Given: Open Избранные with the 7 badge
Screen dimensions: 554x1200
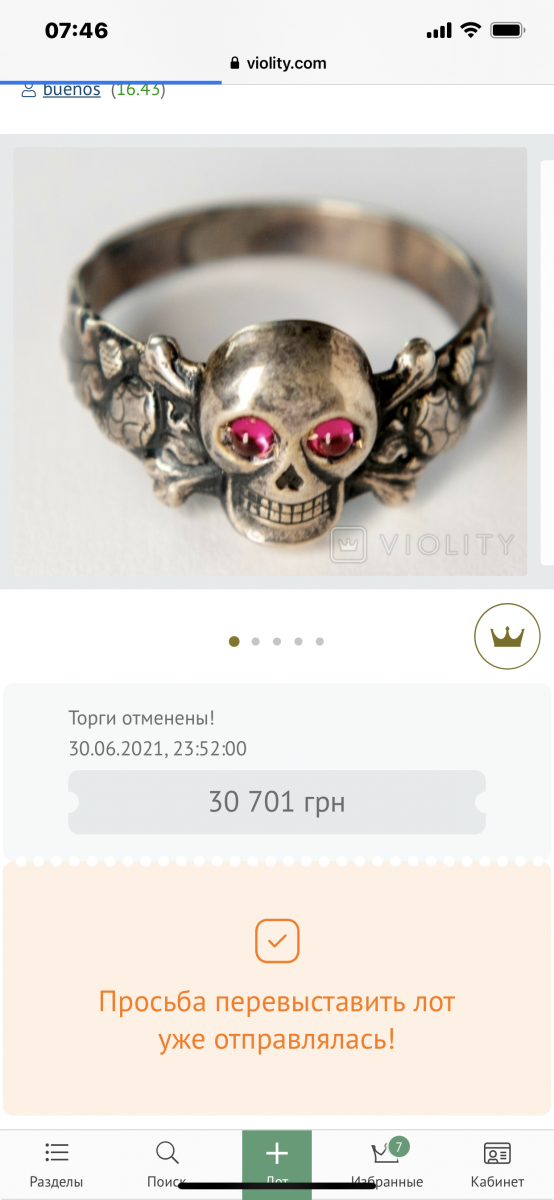Looking at the screenshot, I should coord(387,1152).
